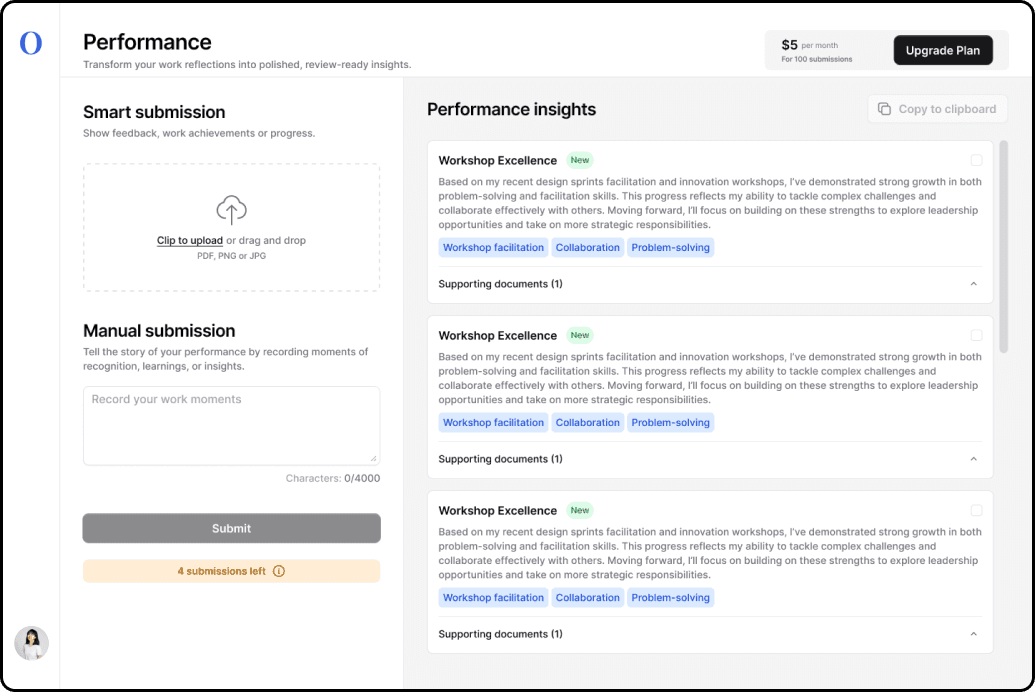Collapse Supporting documents in the third card
Image resolution: width=1035 pixels, height=692 pixels.
pyautogui.click(x=973, y=634)
